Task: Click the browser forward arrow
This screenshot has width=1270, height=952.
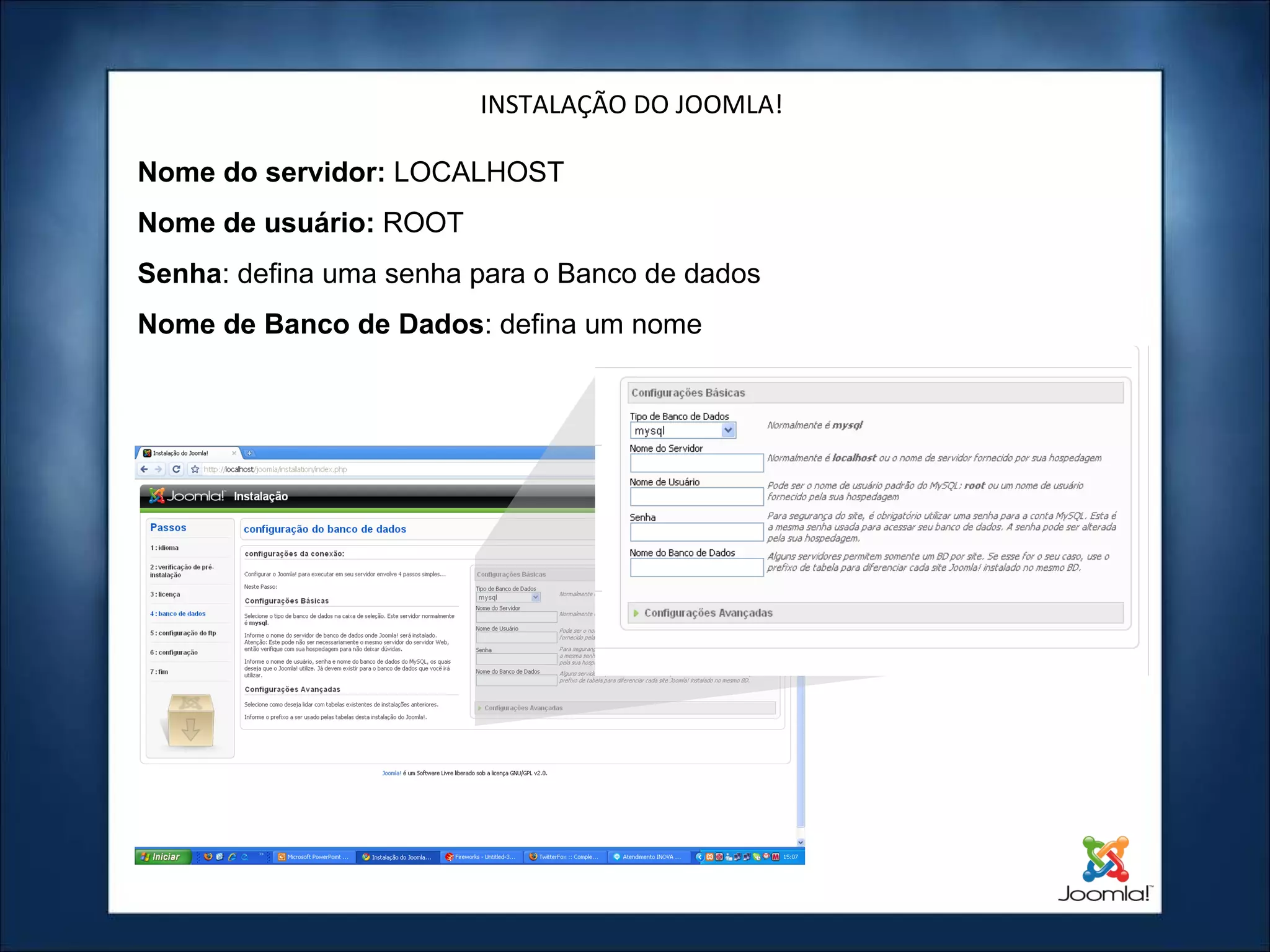Action: pyautogui.click(x=159, y=469)
